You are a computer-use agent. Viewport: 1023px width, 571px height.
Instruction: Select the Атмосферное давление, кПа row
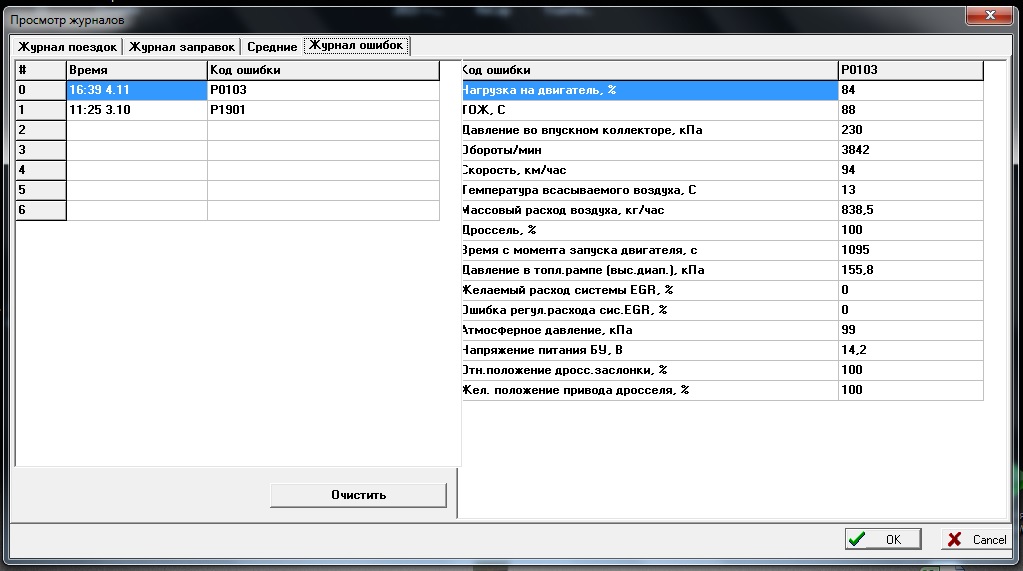(648, 330)
